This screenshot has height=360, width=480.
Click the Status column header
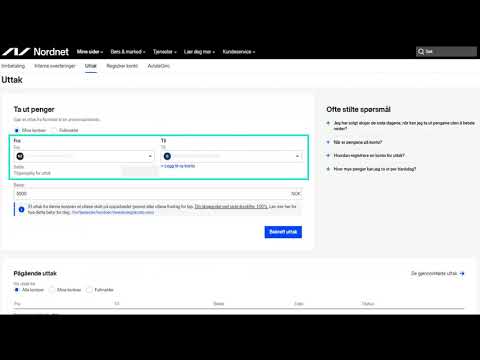[x=368, y=304]
